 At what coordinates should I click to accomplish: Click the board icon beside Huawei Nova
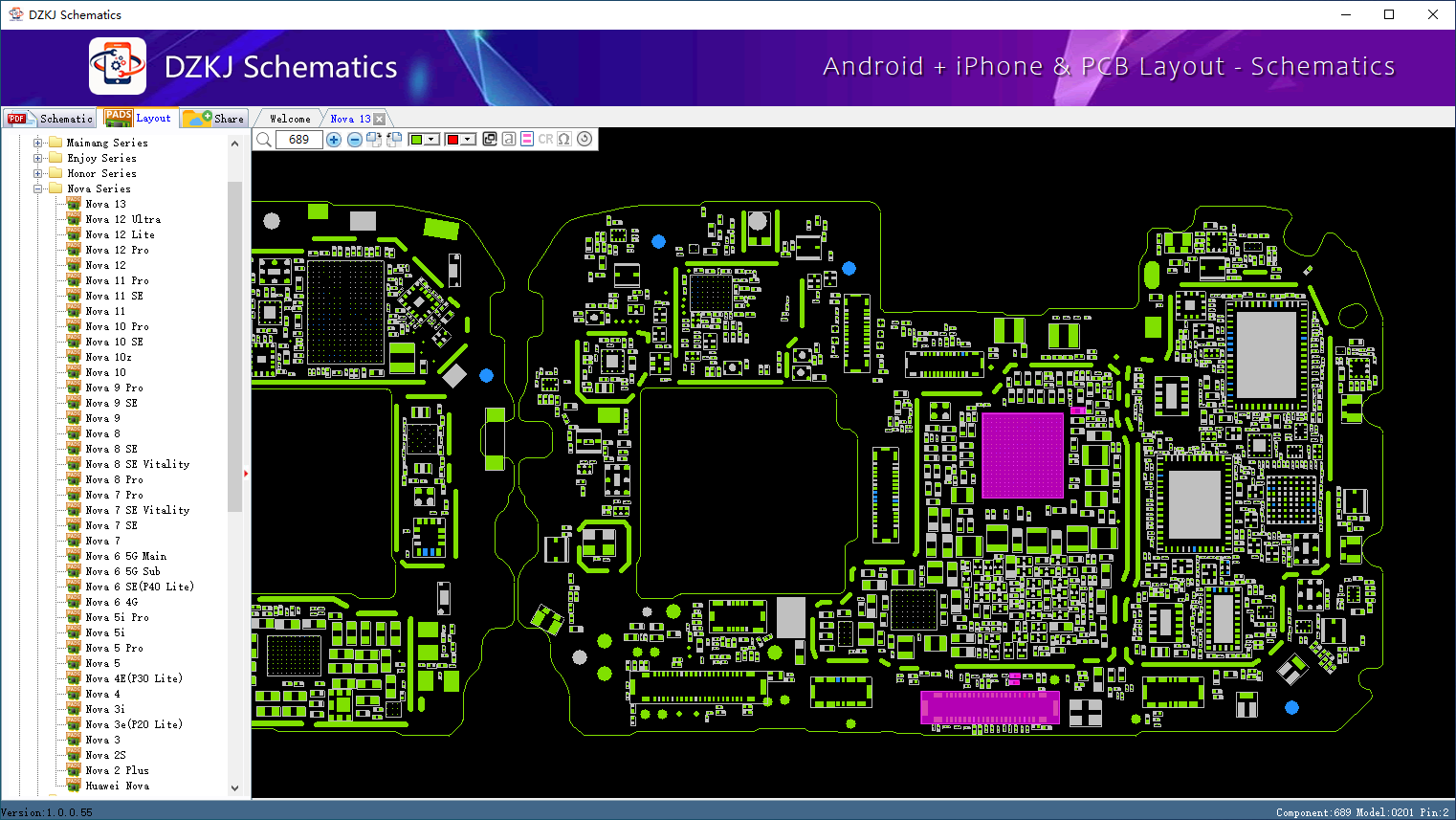[x=74, y=786]
